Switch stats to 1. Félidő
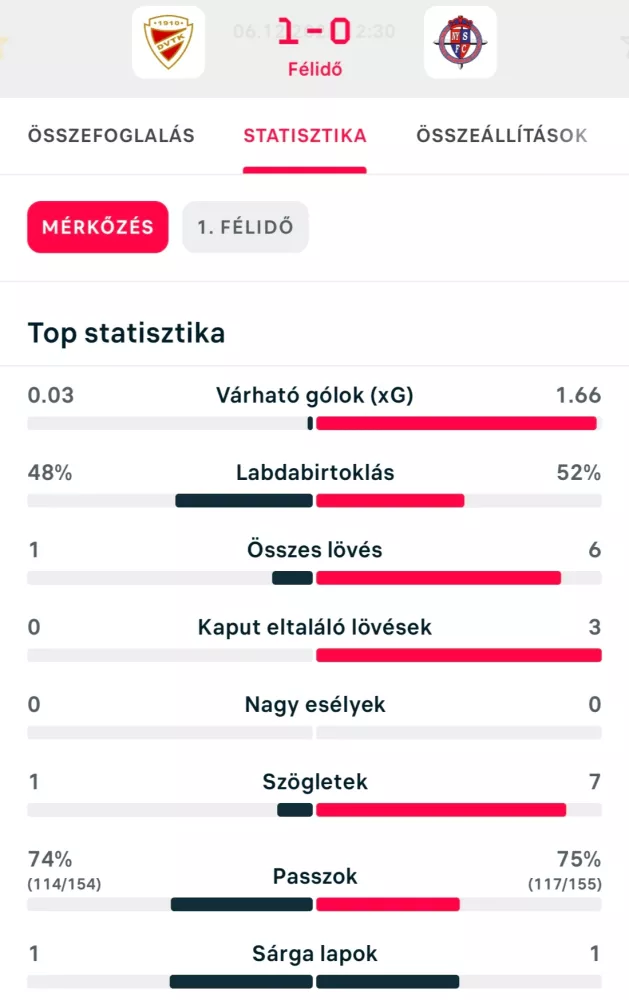 (x=245, y=227)
